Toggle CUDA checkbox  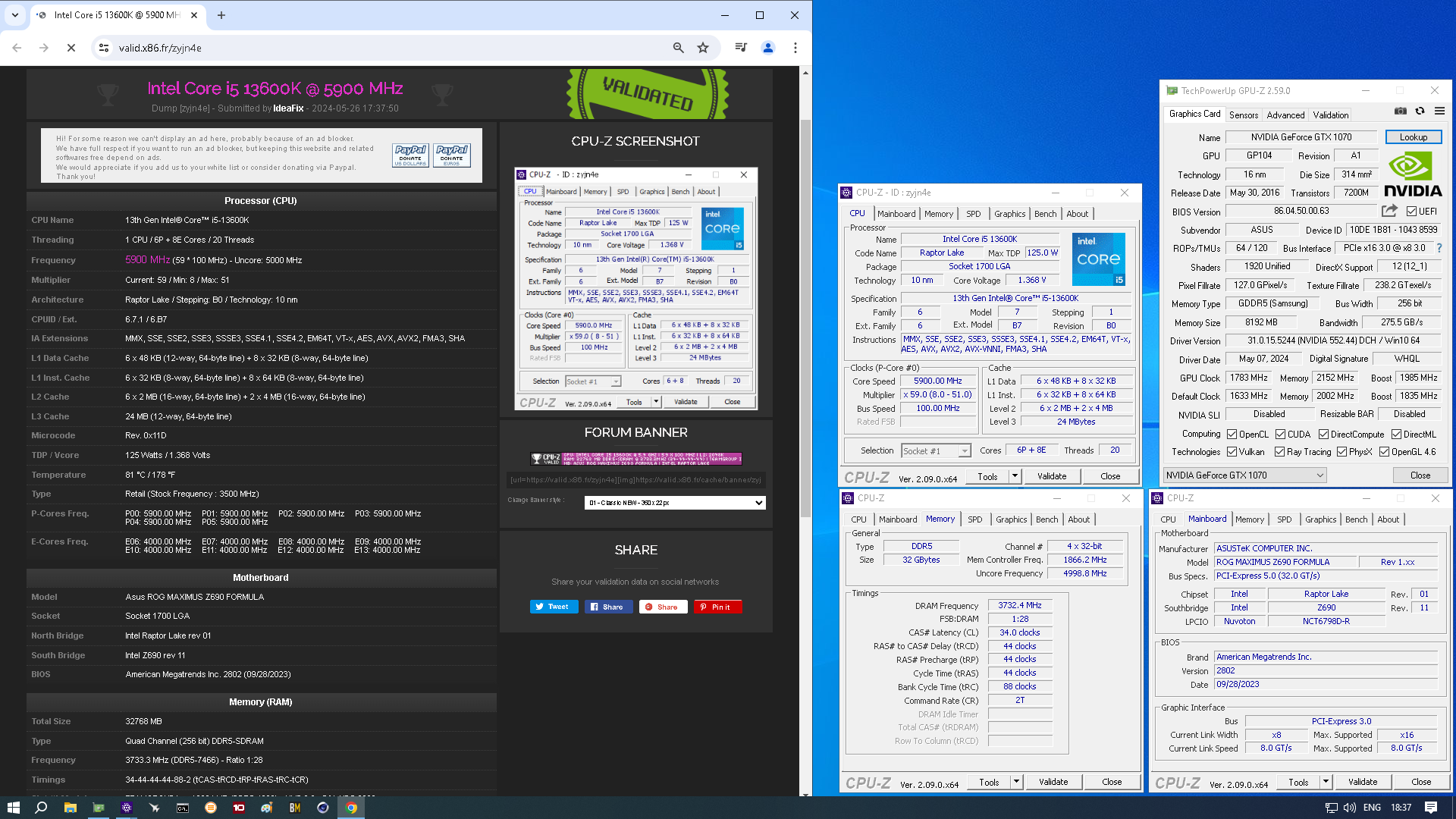tap(1280, 435)
